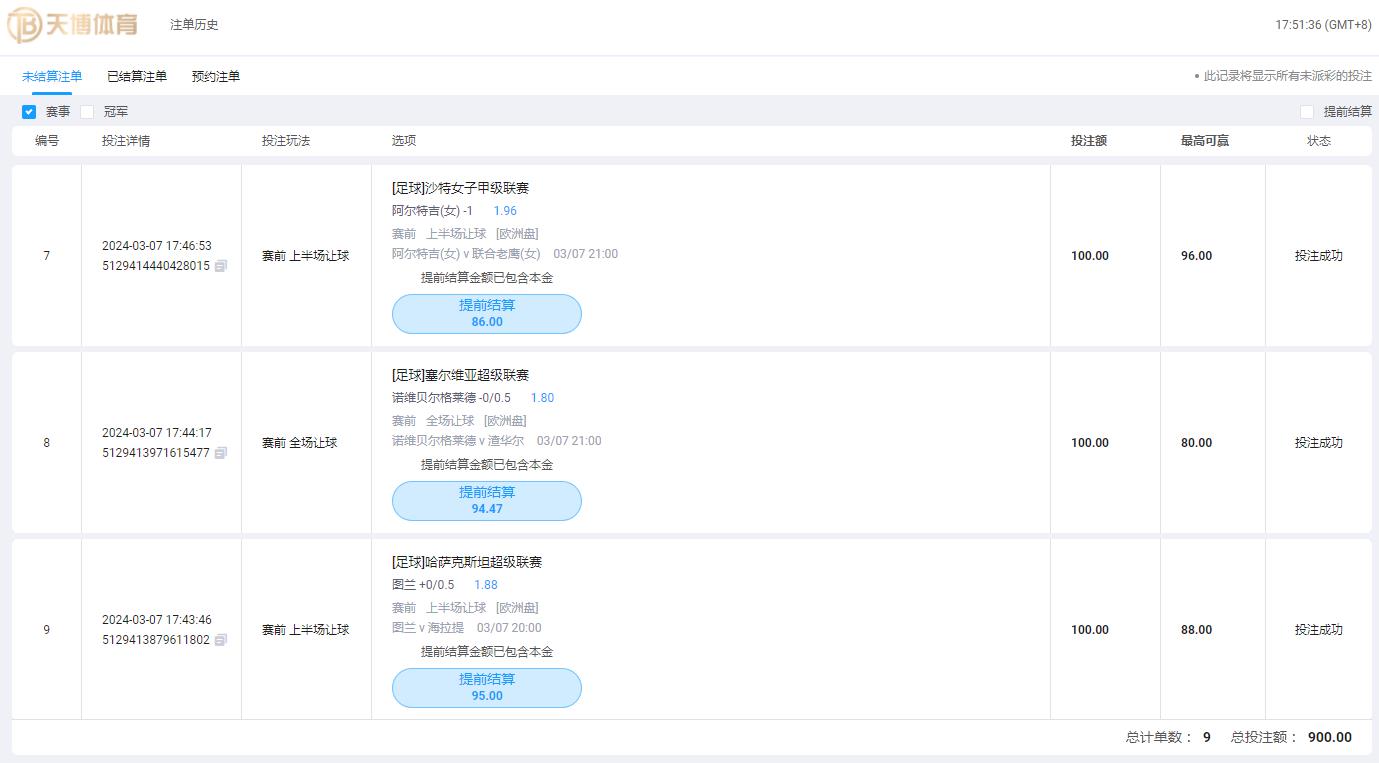This screenshot has height=763, width=1379.
Task: Click the 1.88 odds for 图兰
Action: 486,585
